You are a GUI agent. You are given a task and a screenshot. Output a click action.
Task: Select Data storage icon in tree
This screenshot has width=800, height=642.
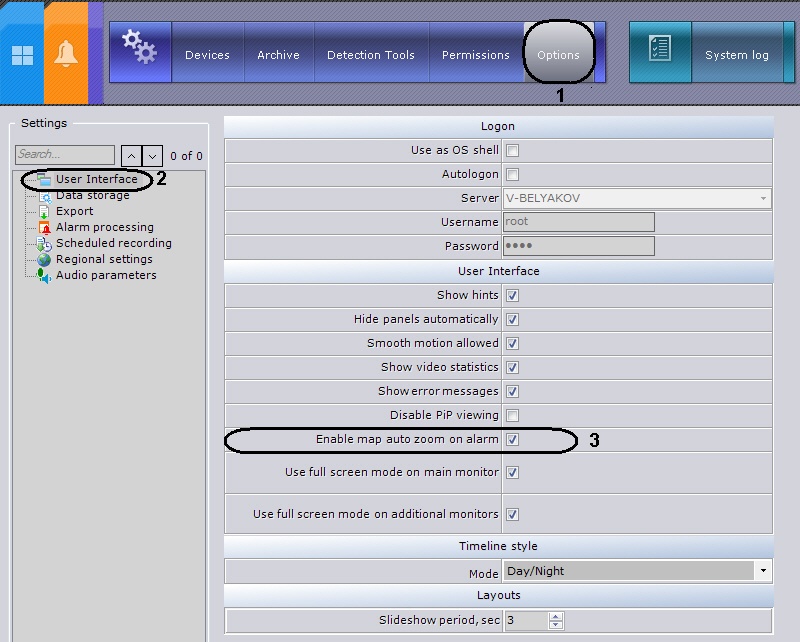point(45,196)
